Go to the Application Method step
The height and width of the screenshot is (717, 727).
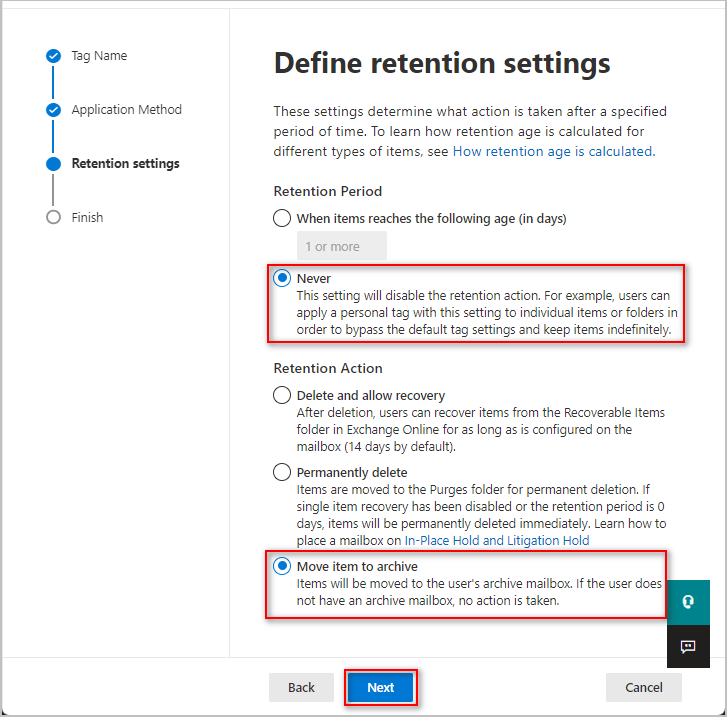coord(127,110)
